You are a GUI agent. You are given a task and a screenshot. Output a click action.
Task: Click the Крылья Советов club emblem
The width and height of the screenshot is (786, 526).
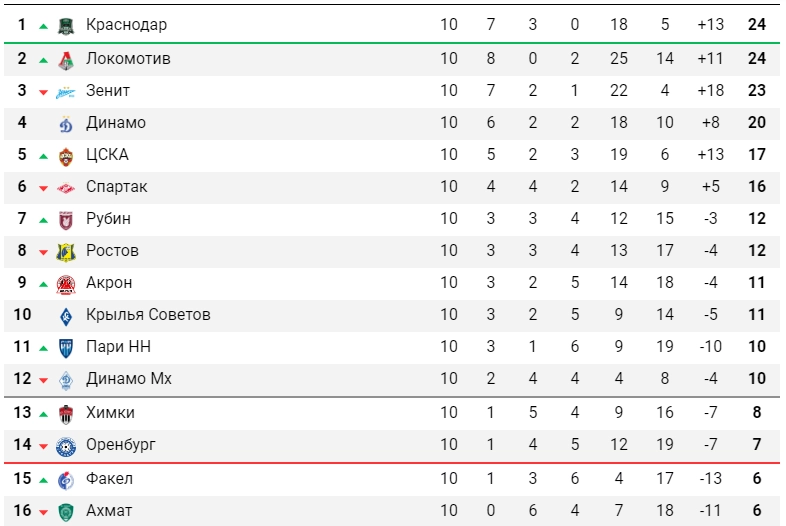66,315
